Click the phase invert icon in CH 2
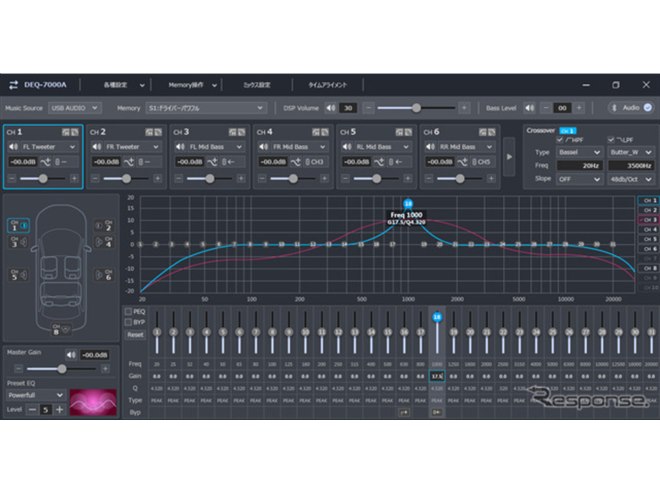Image resolution: width=660 pixels, height=495 pixels. tap(129, 162)
